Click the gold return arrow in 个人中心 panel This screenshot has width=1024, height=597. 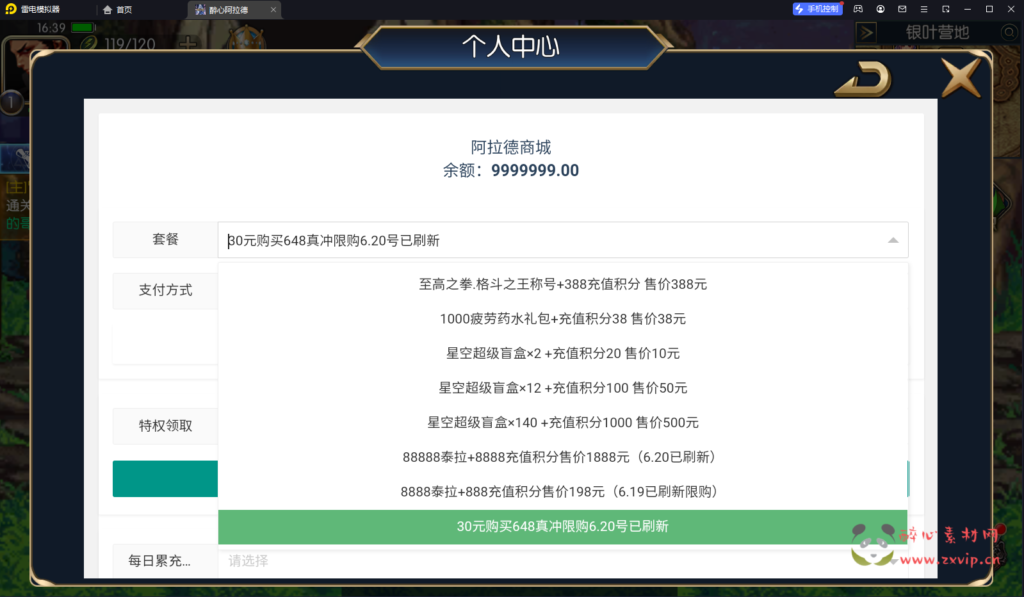click(x=862, y=77)
